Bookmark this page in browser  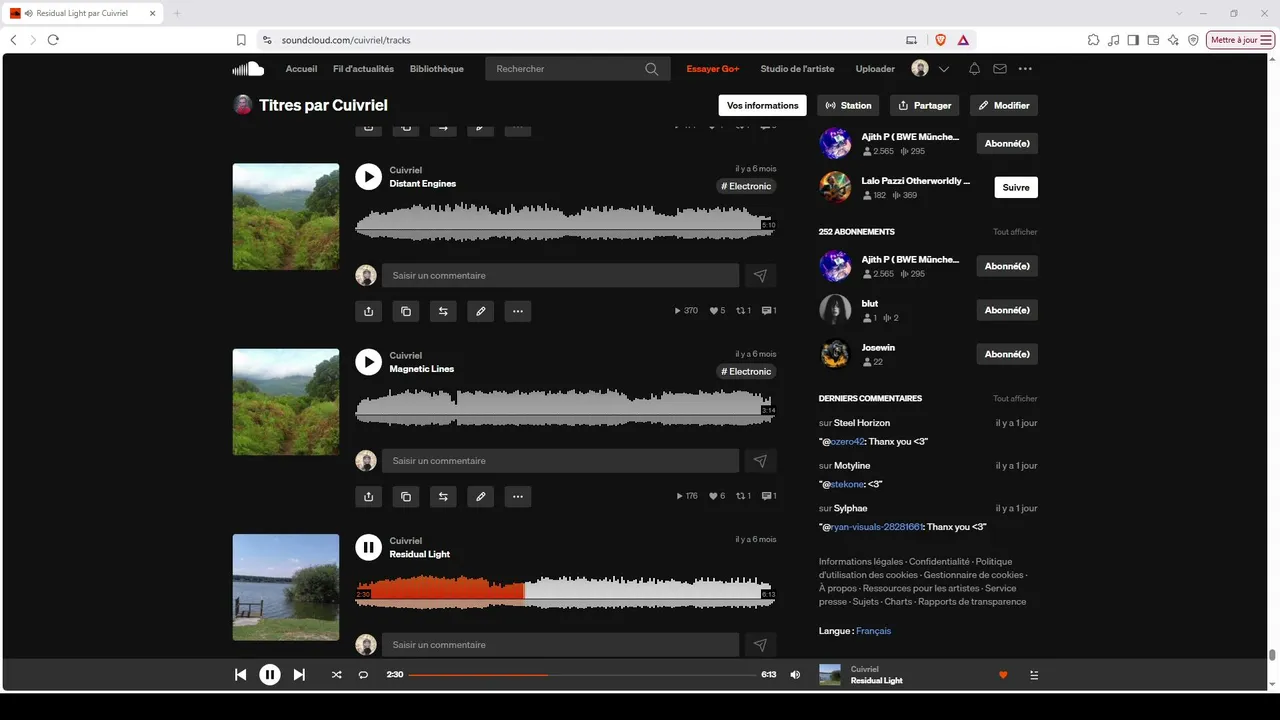(241, 40)
